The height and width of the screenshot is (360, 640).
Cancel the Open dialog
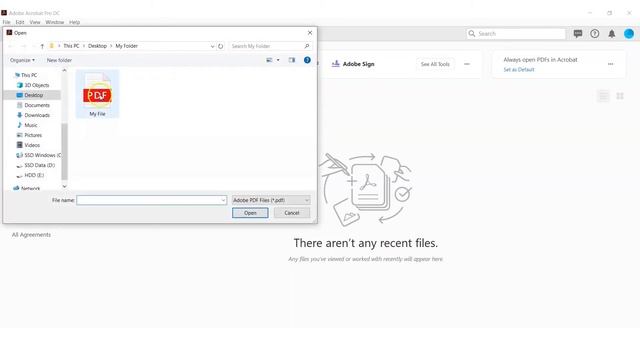[x=291, y=213]
